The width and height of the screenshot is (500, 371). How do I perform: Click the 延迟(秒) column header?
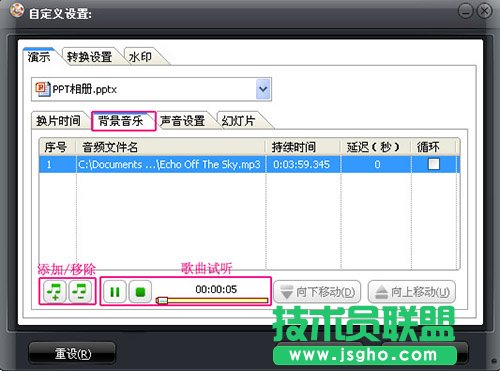pos(376,147)
